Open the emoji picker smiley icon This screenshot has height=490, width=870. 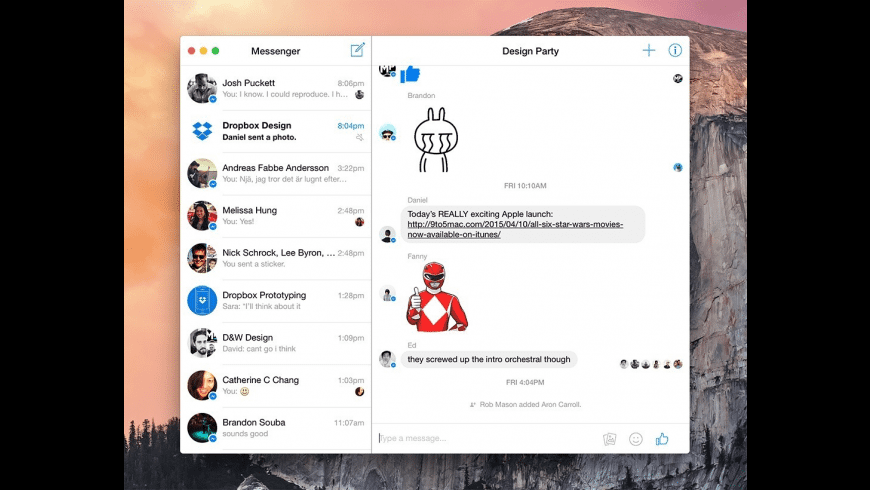coord(636,439)
